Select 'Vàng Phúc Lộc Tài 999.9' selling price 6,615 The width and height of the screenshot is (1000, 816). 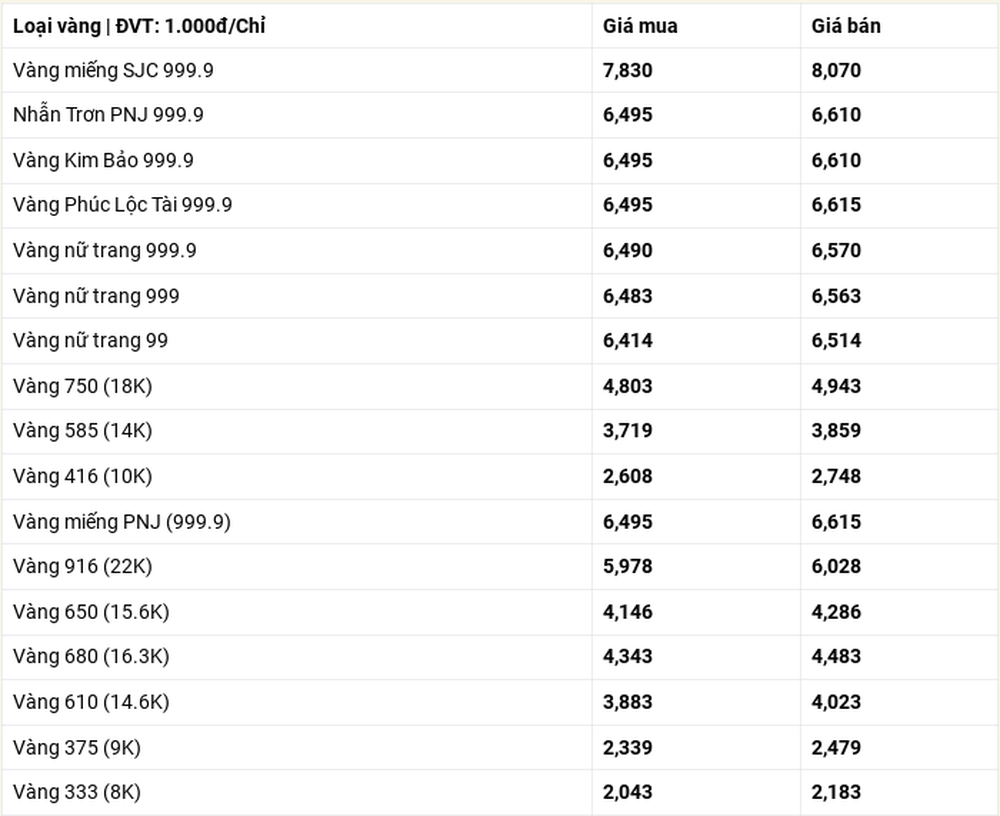836,205
